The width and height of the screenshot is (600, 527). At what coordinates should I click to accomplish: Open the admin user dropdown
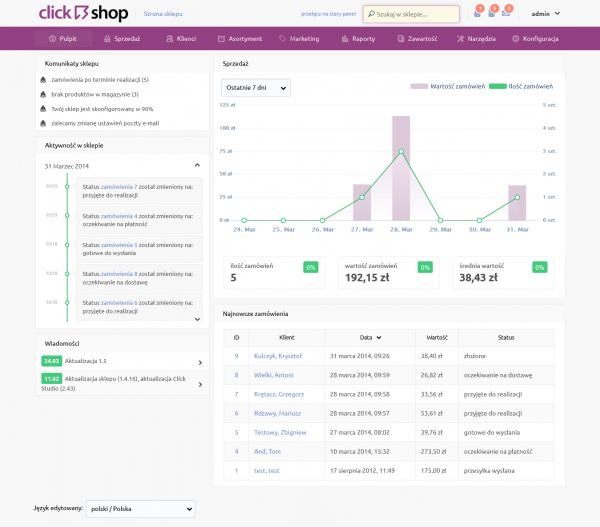point(546,15)
